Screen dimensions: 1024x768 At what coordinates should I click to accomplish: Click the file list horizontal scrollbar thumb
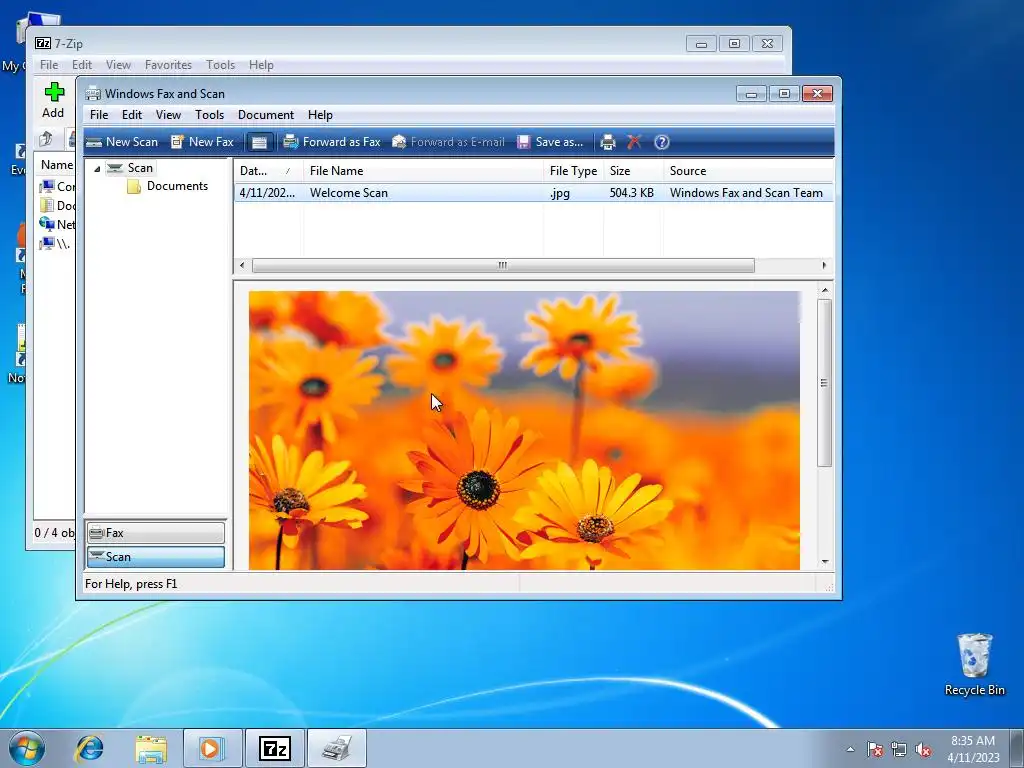pyautogui.click(x=503, y=265)
